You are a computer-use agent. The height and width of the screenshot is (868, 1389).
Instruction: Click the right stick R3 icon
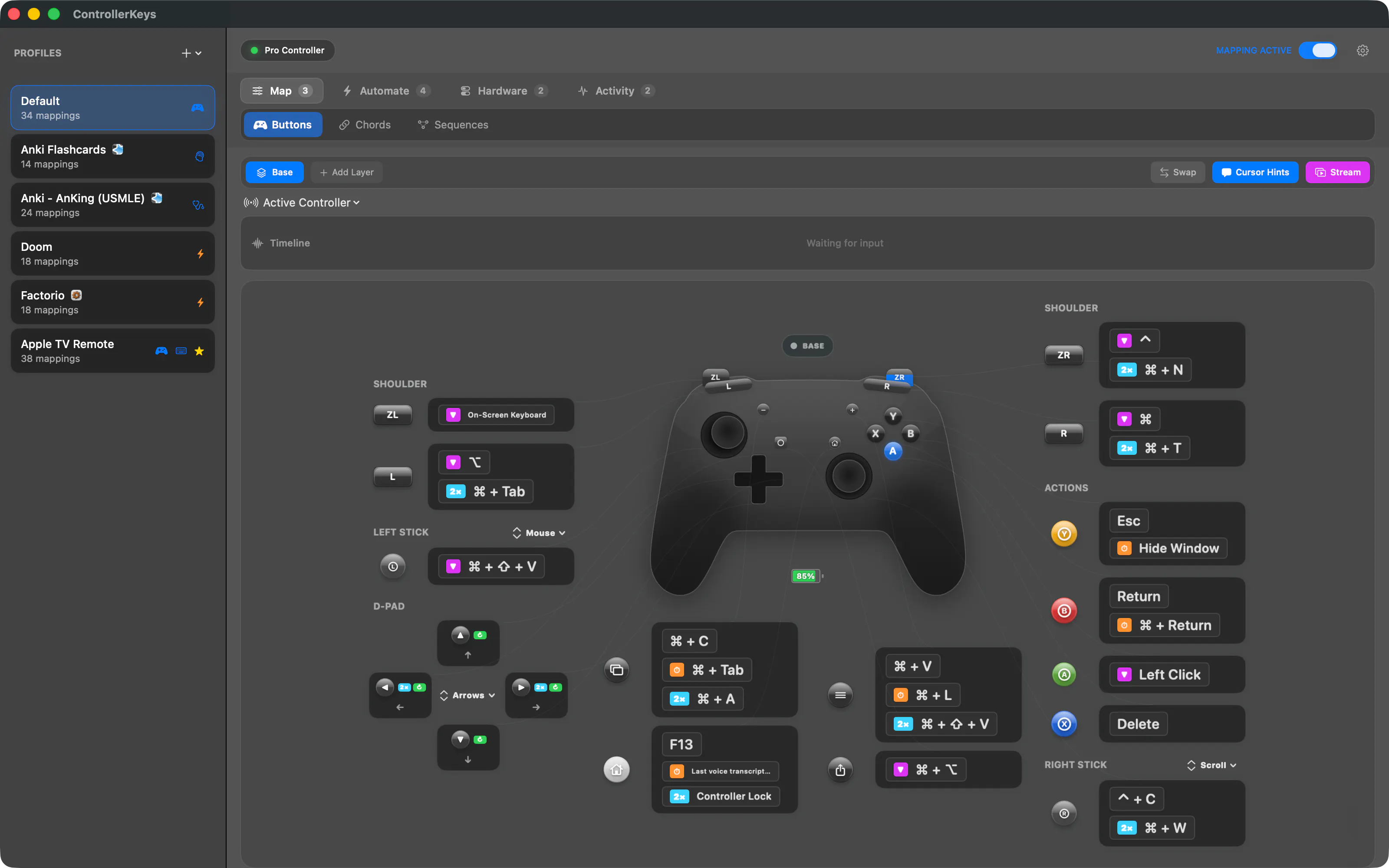click(1063, 813)
